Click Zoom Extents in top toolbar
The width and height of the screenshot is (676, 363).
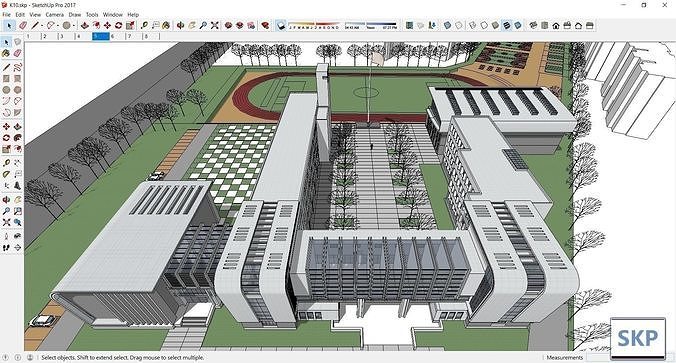[214, 26]
